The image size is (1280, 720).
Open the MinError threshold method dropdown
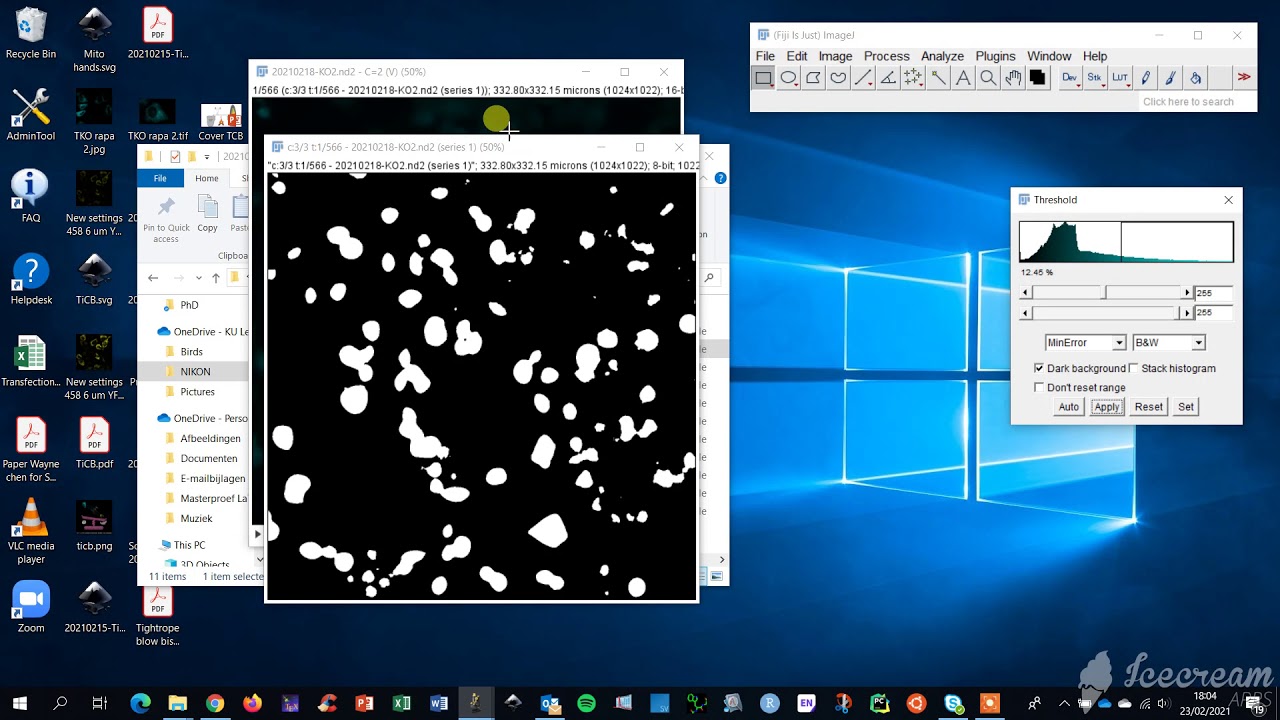pos(1085,343)
